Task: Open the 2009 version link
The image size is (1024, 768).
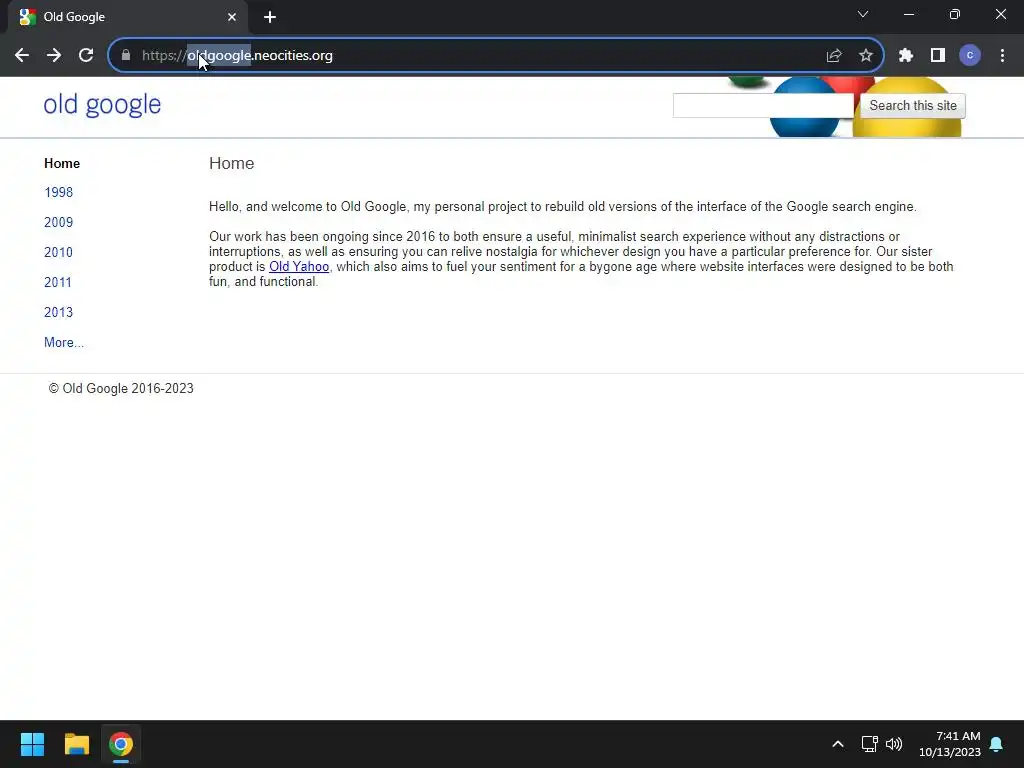Action: 59,223
